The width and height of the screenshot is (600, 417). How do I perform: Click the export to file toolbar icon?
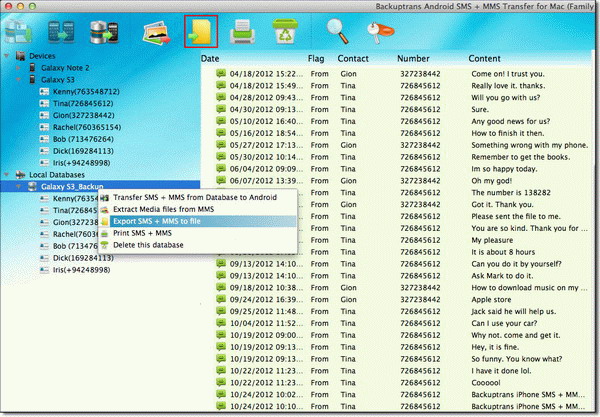click(x=201, y=32)
